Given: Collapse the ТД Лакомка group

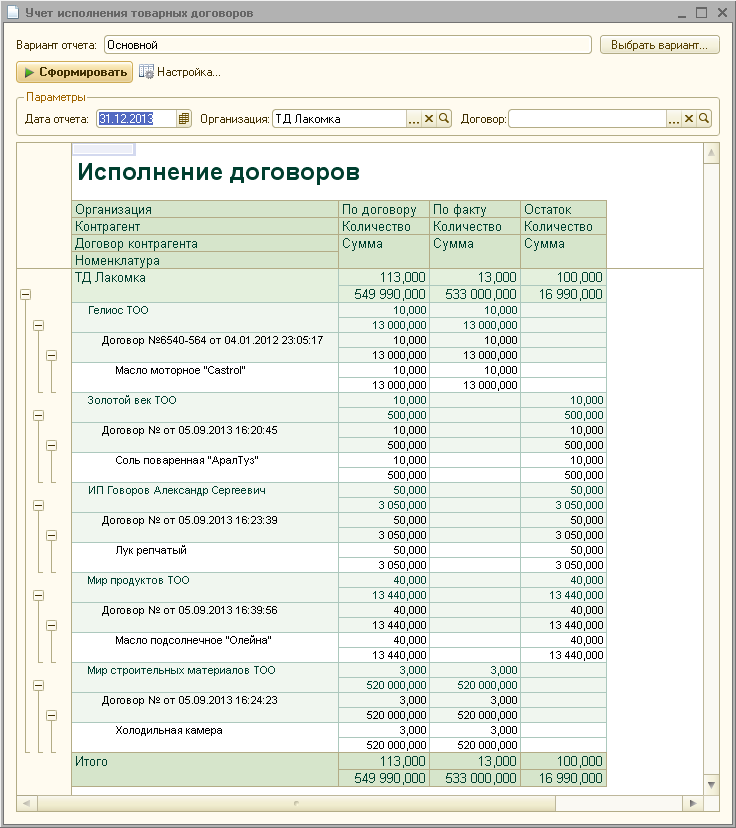Looking at the screenshot, I should pyautogui.click(x=25, y=294).
